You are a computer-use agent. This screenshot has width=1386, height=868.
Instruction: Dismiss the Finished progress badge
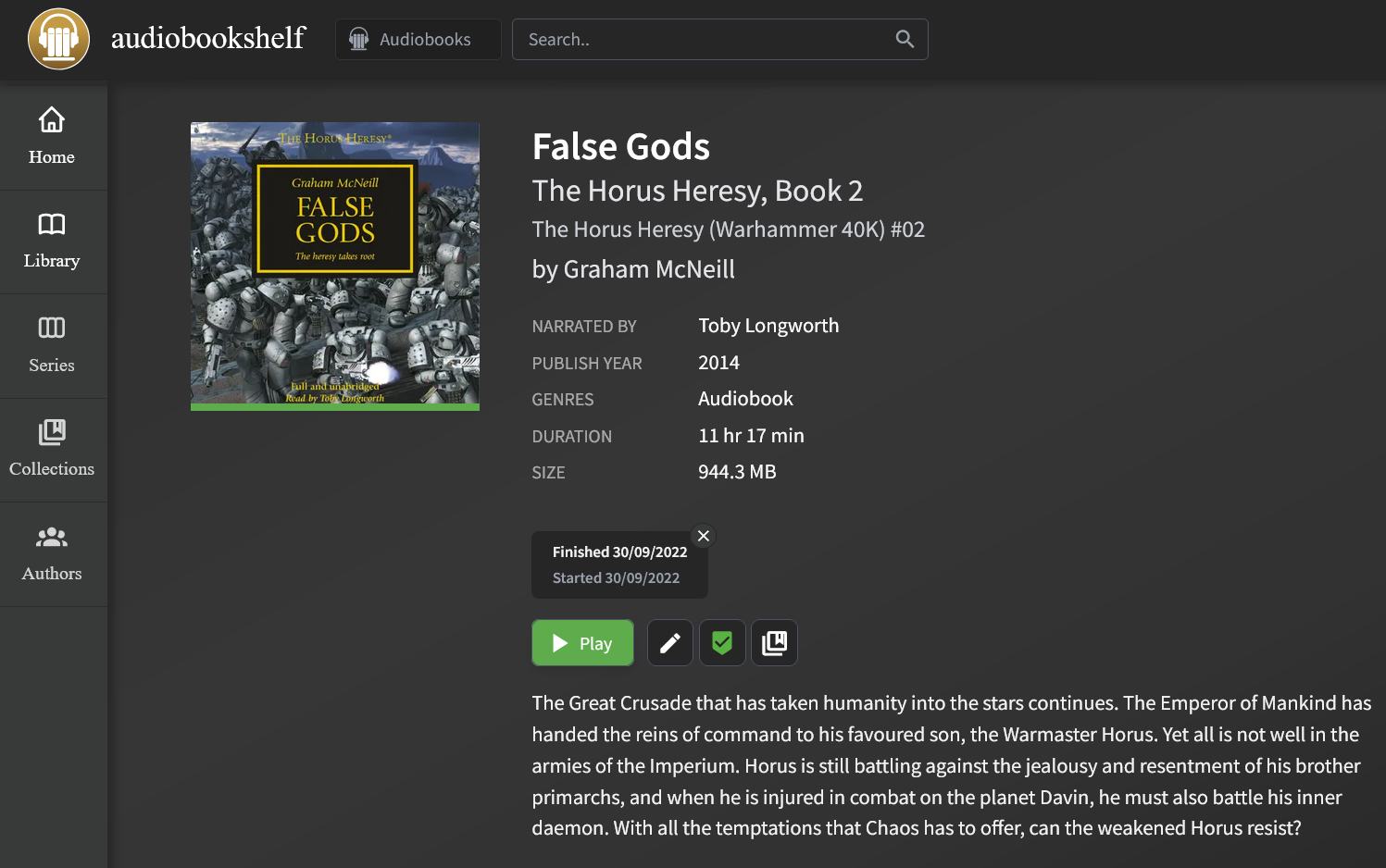click(703, 536)
